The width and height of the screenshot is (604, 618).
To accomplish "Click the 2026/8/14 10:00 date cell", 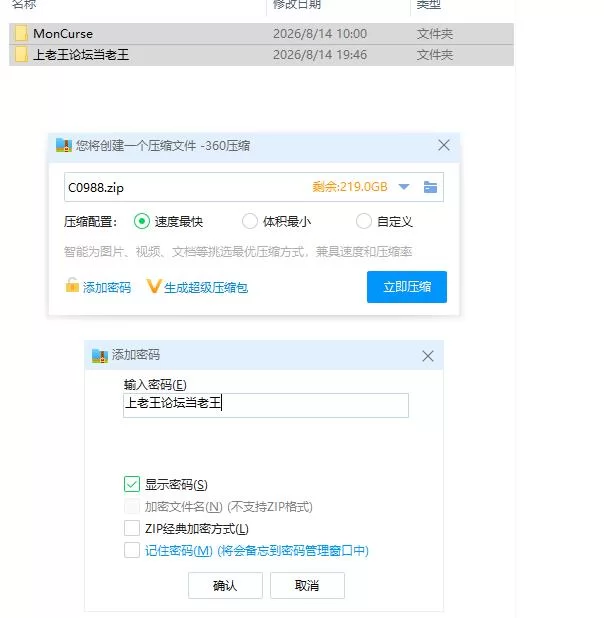I will pyautogui.click(x=320, y=34).
